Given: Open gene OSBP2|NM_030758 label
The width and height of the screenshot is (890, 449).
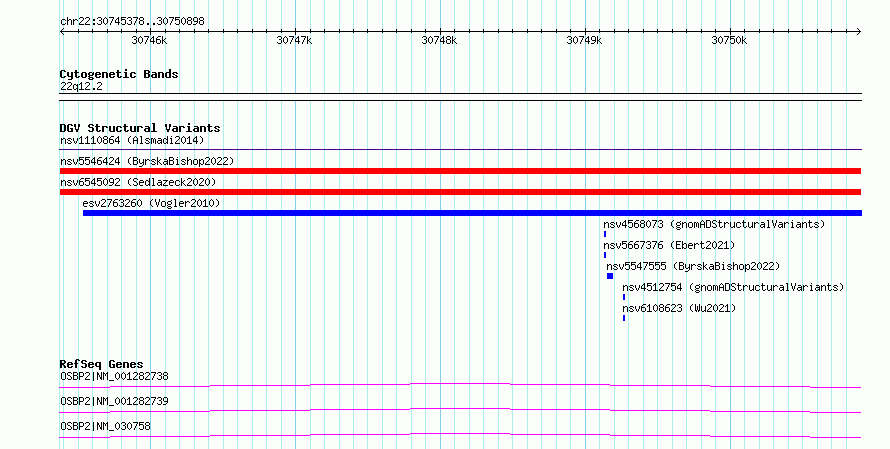Looking at the screenshot, I should point(105,426).
